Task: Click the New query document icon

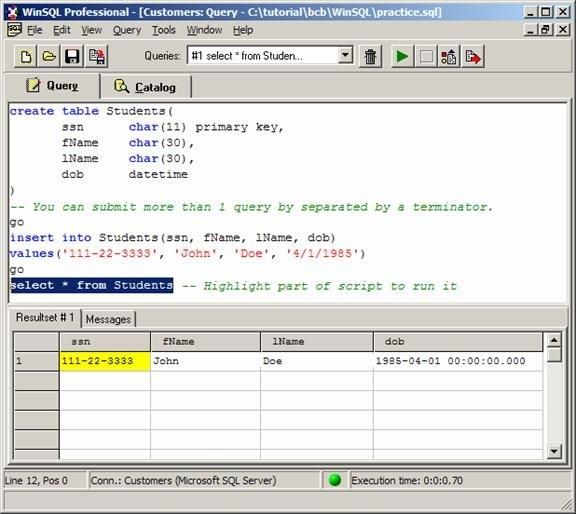Action: [x=25, y=57]
